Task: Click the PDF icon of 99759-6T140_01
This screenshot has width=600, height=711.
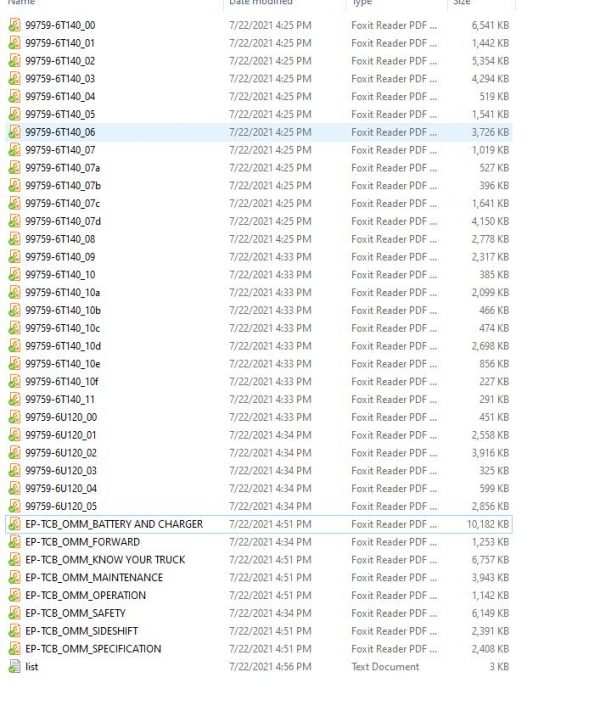Action: [x=15, y=43]
